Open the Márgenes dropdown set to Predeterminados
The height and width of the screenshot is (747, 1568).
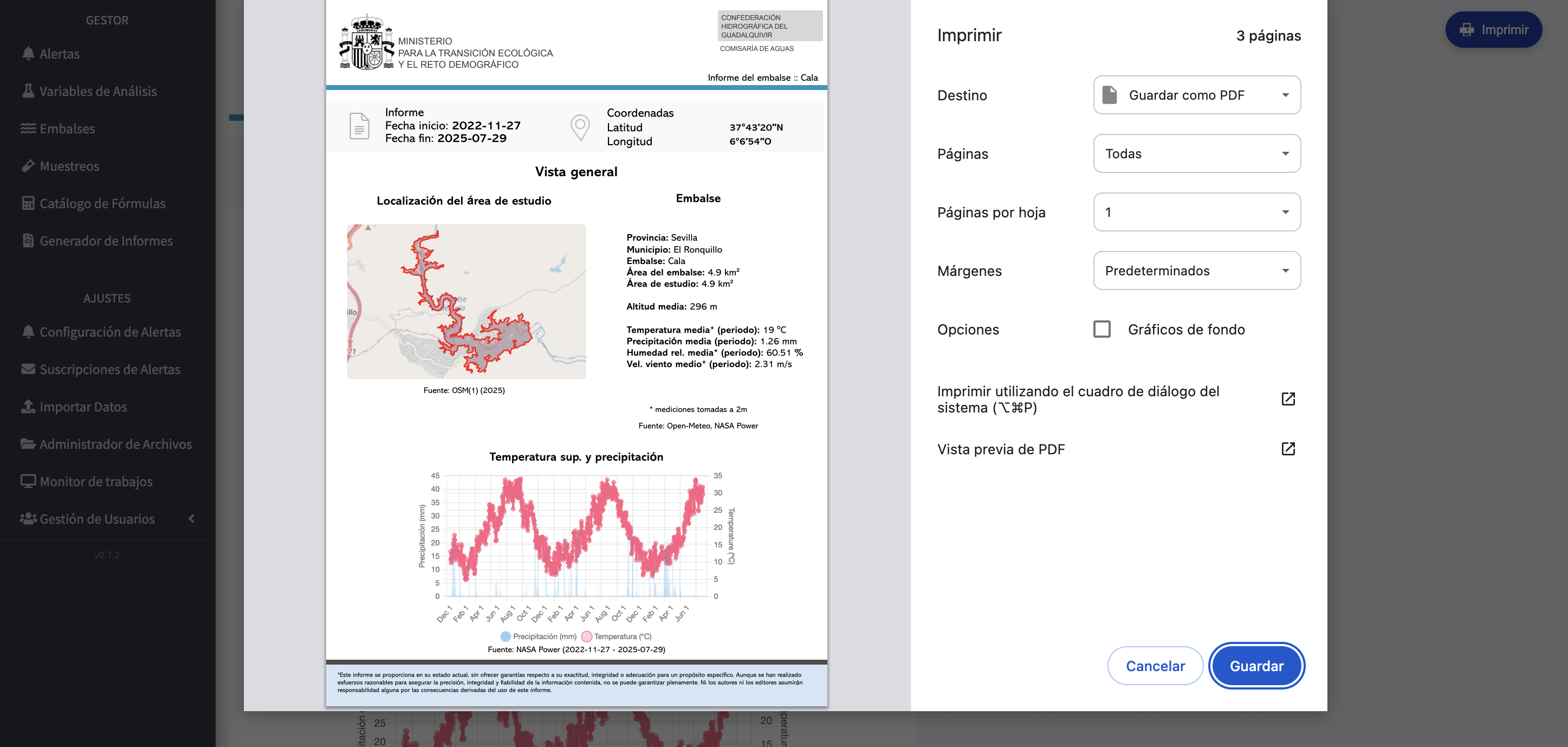click(1197, 271)
